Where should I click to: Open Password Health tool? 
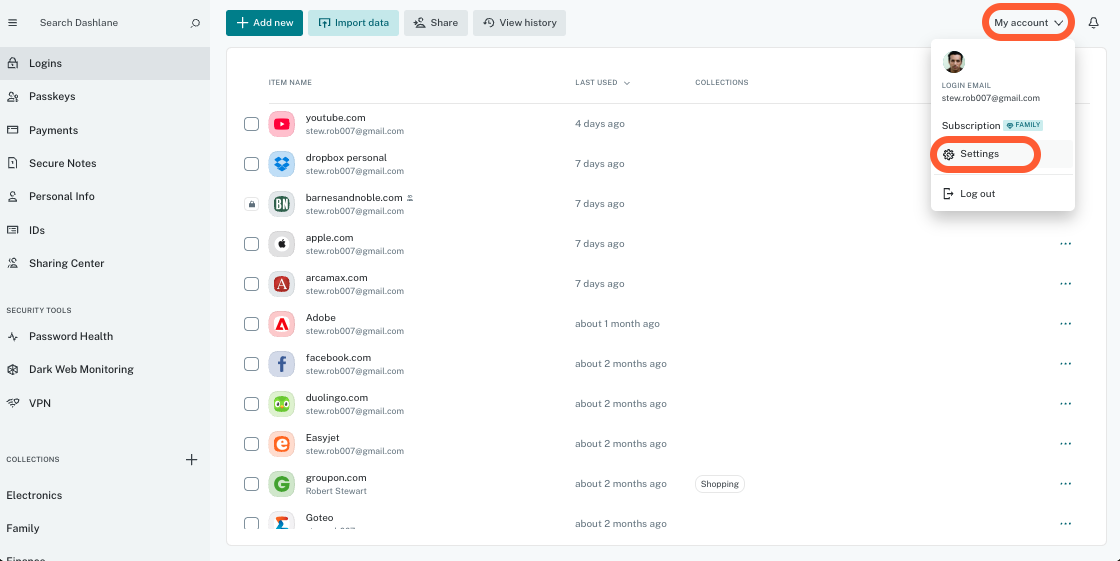[105, 337]
